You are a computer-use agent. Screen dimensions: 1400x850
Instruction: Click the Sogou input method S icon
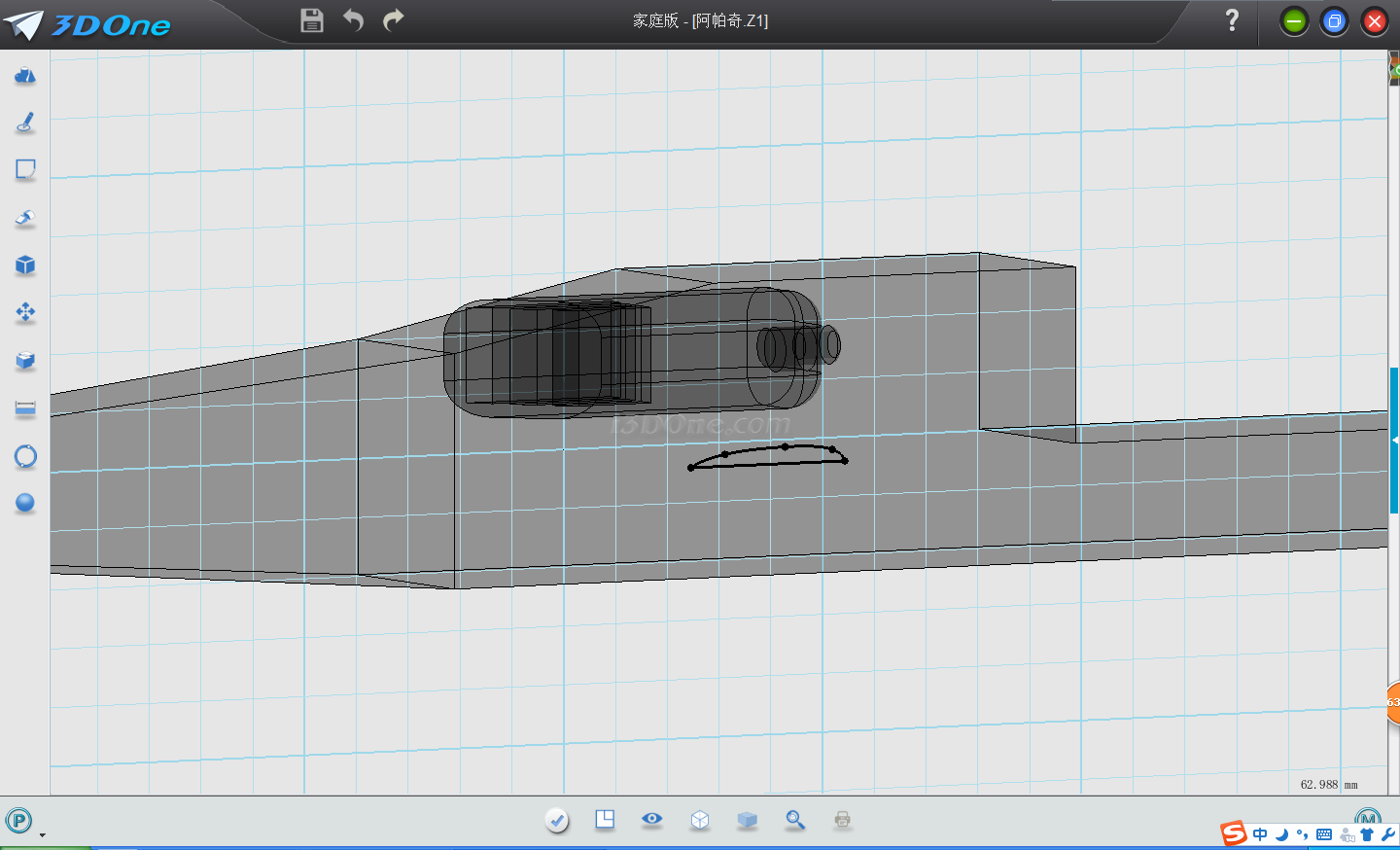click(x=1234, y=833)
